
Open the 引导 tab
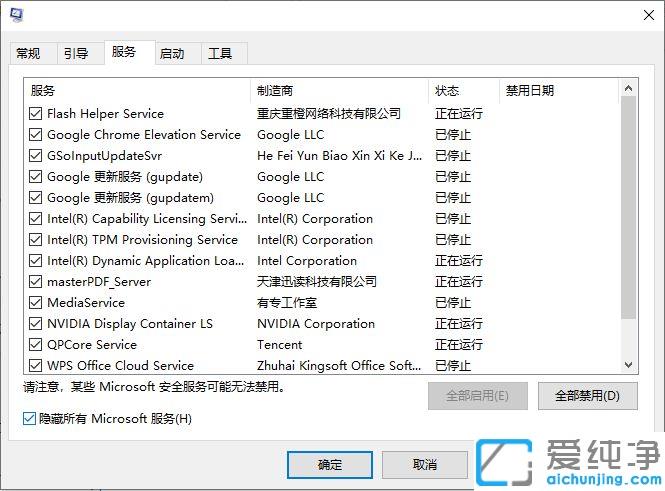pos(76,54)
